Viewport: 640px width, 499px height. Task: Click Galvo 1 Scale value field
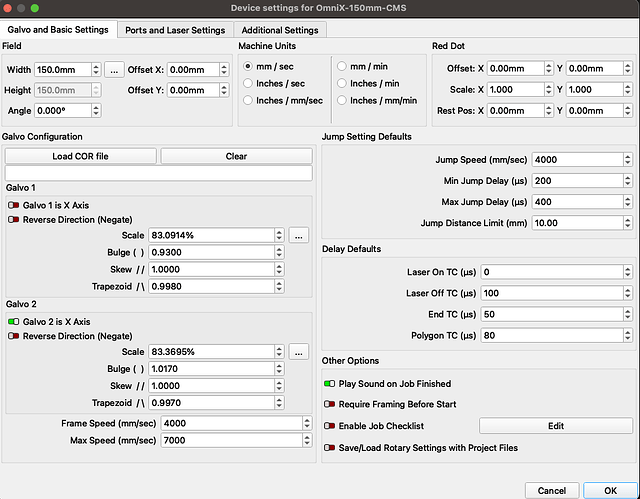[x=211, y=235]
